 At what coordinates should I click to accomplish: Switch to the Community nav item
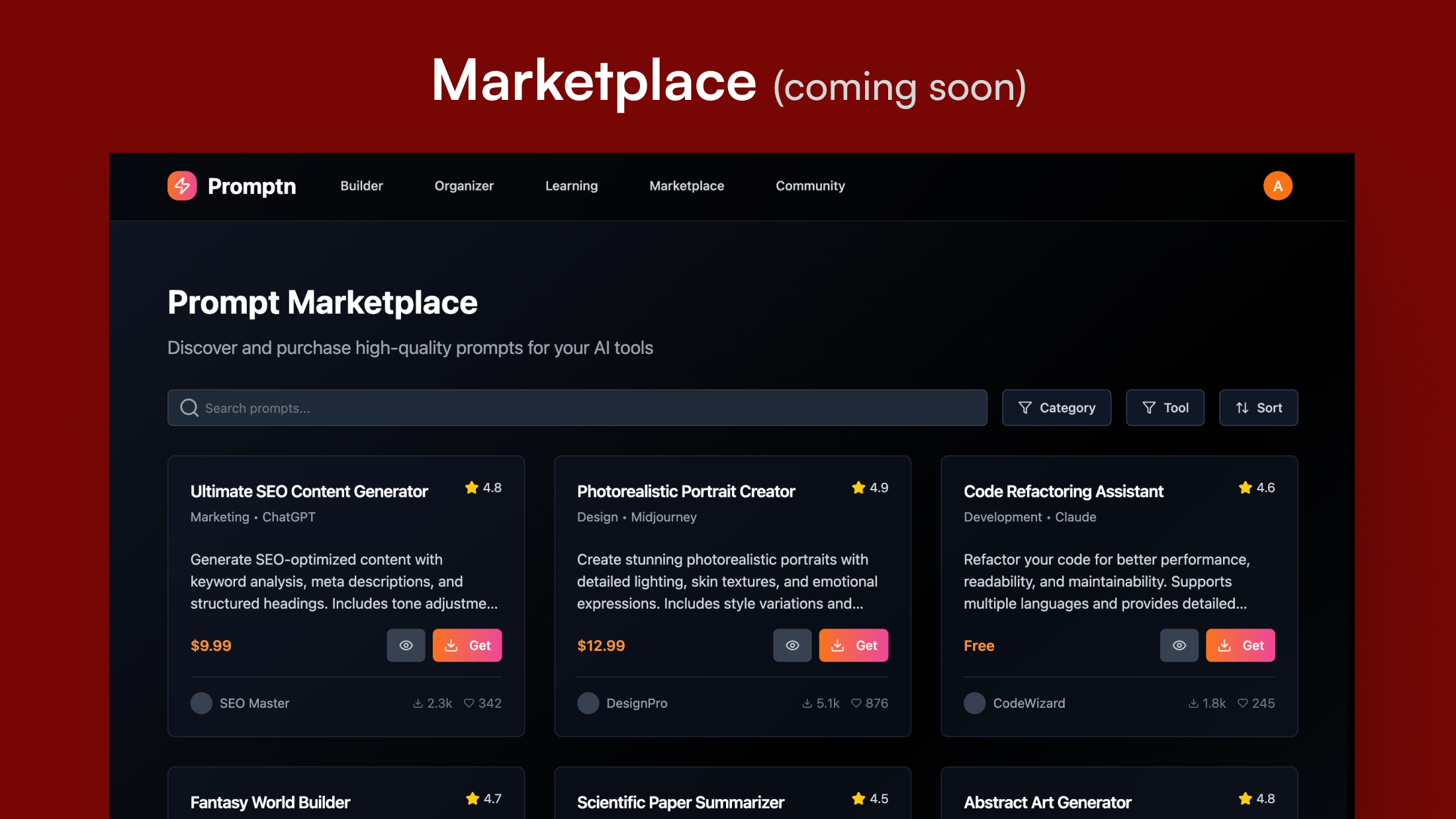(810, 186)
